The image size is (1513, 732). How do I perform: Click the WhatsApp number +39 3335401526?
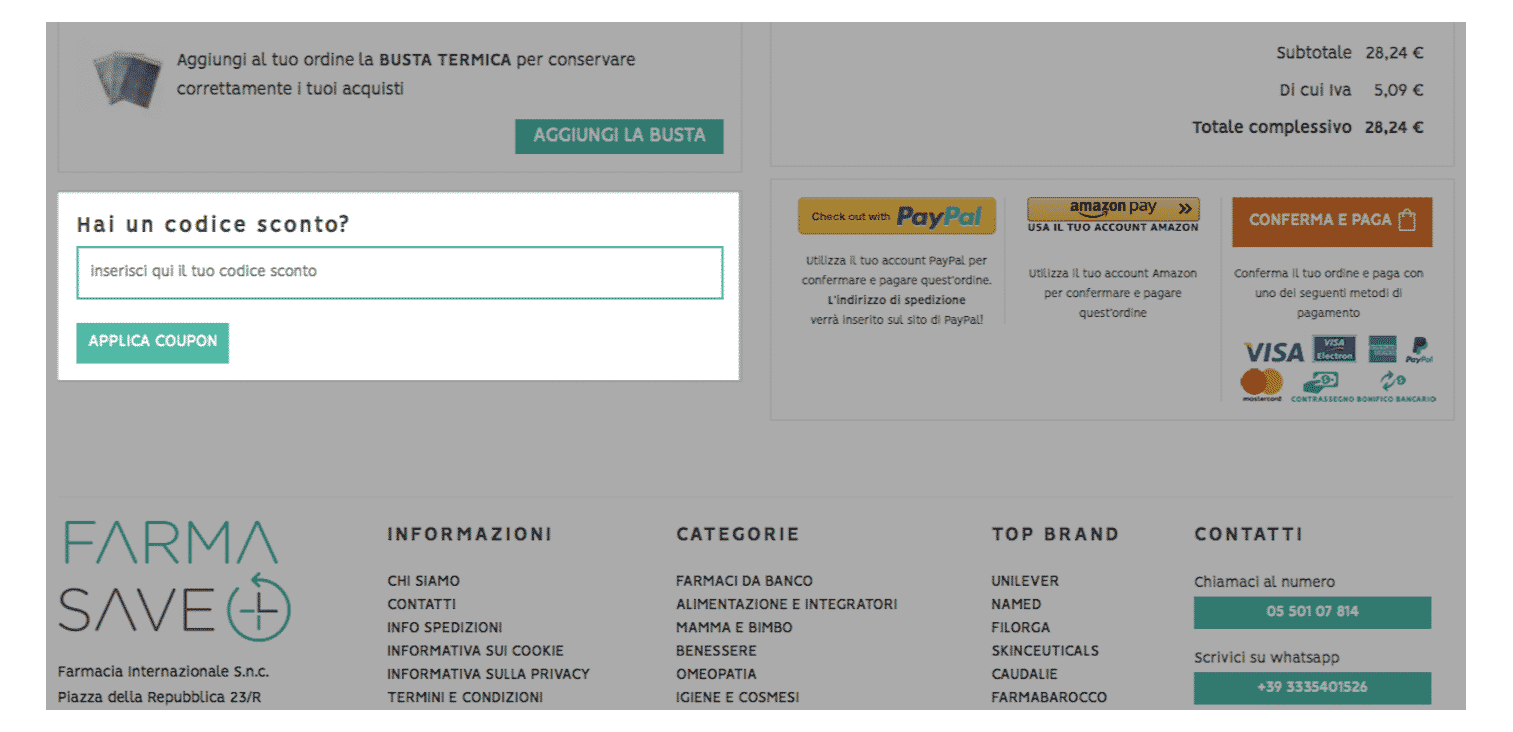[x=1312, y=687]
